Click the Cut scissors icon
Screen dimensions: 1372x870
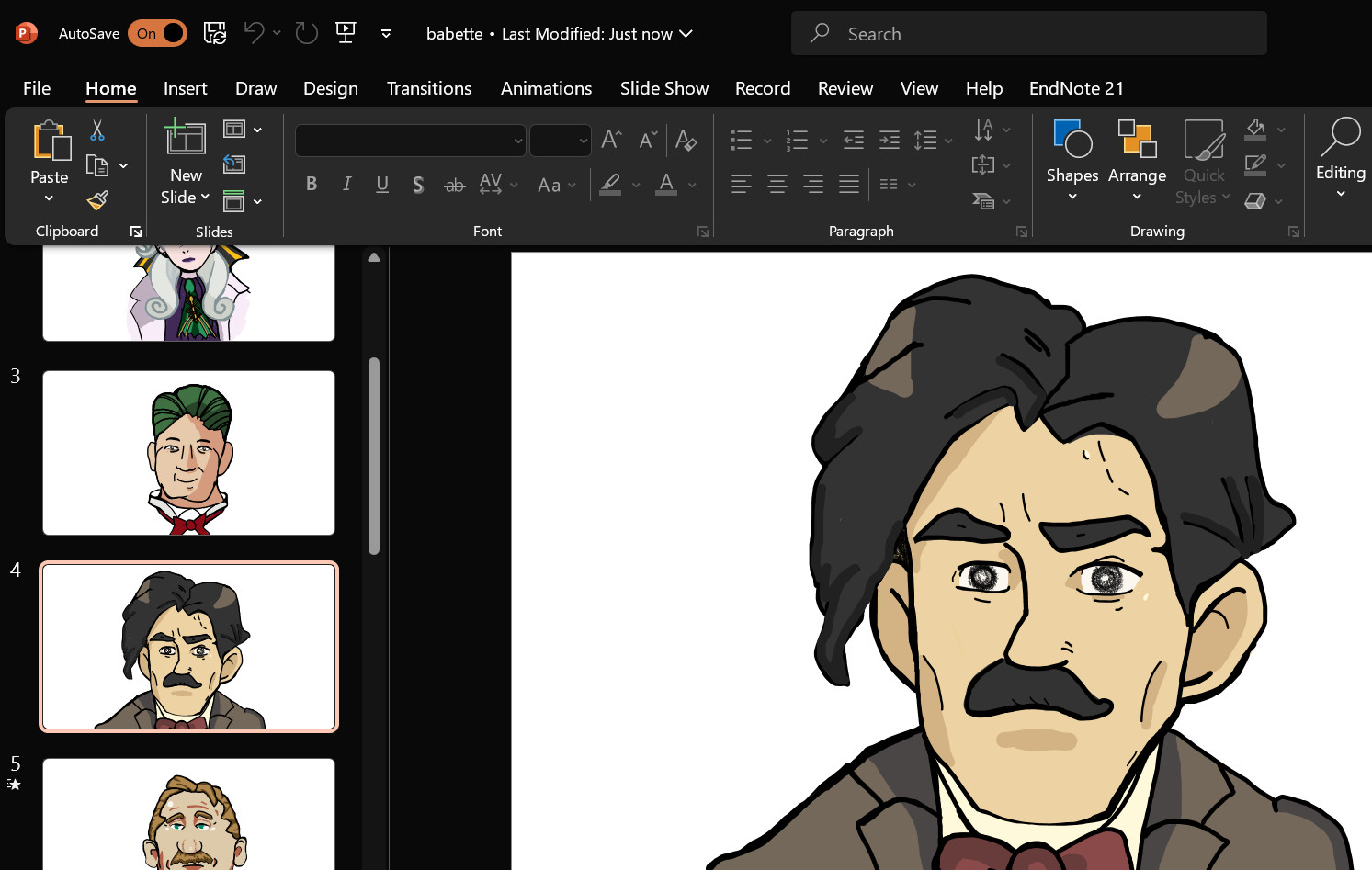coord(97,130)
